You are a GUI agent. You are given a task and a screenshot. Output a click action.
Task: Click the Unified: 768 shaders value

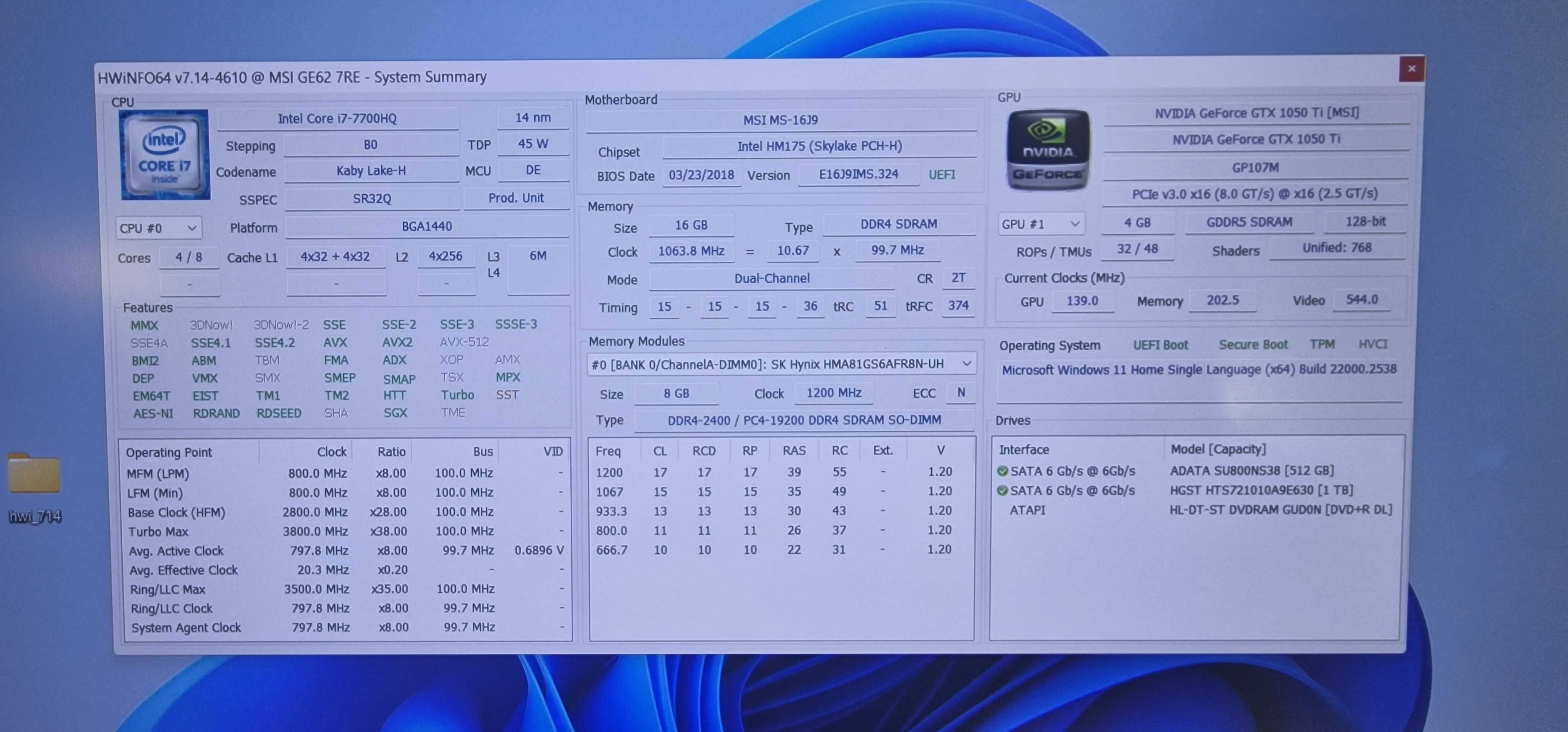[x=1337, y=248]
